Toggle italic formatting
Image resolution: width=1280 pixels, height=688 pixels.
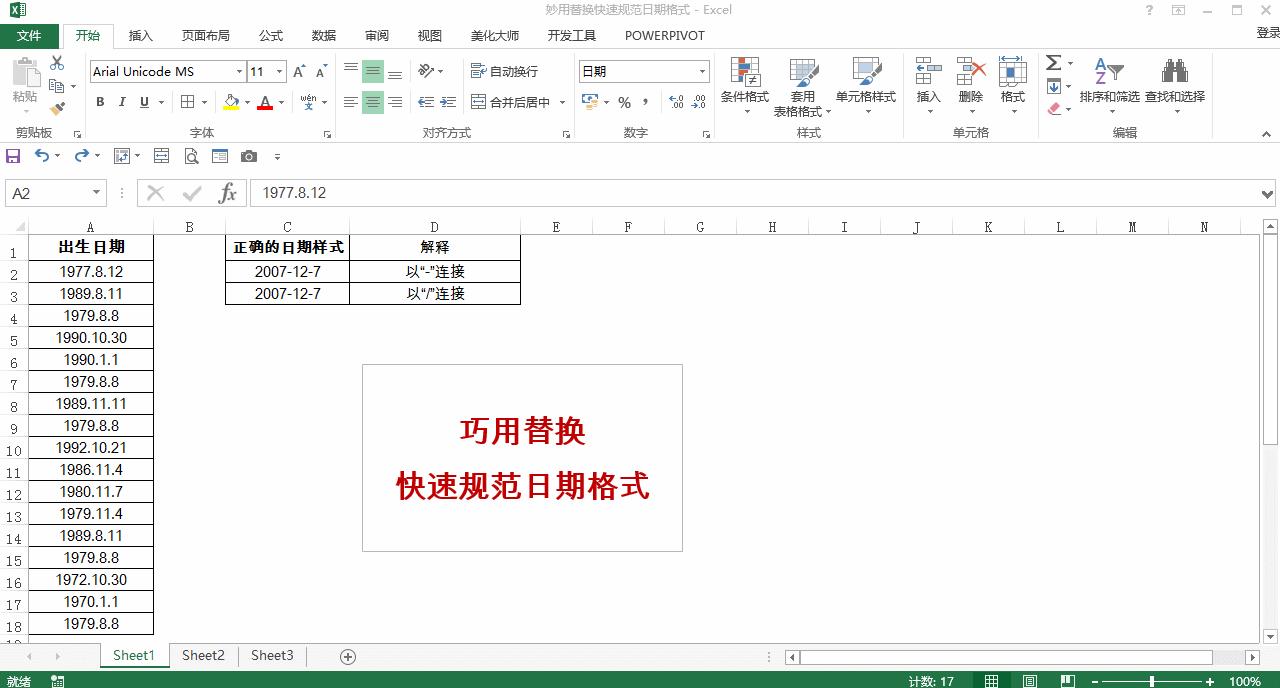coord(121,102)
